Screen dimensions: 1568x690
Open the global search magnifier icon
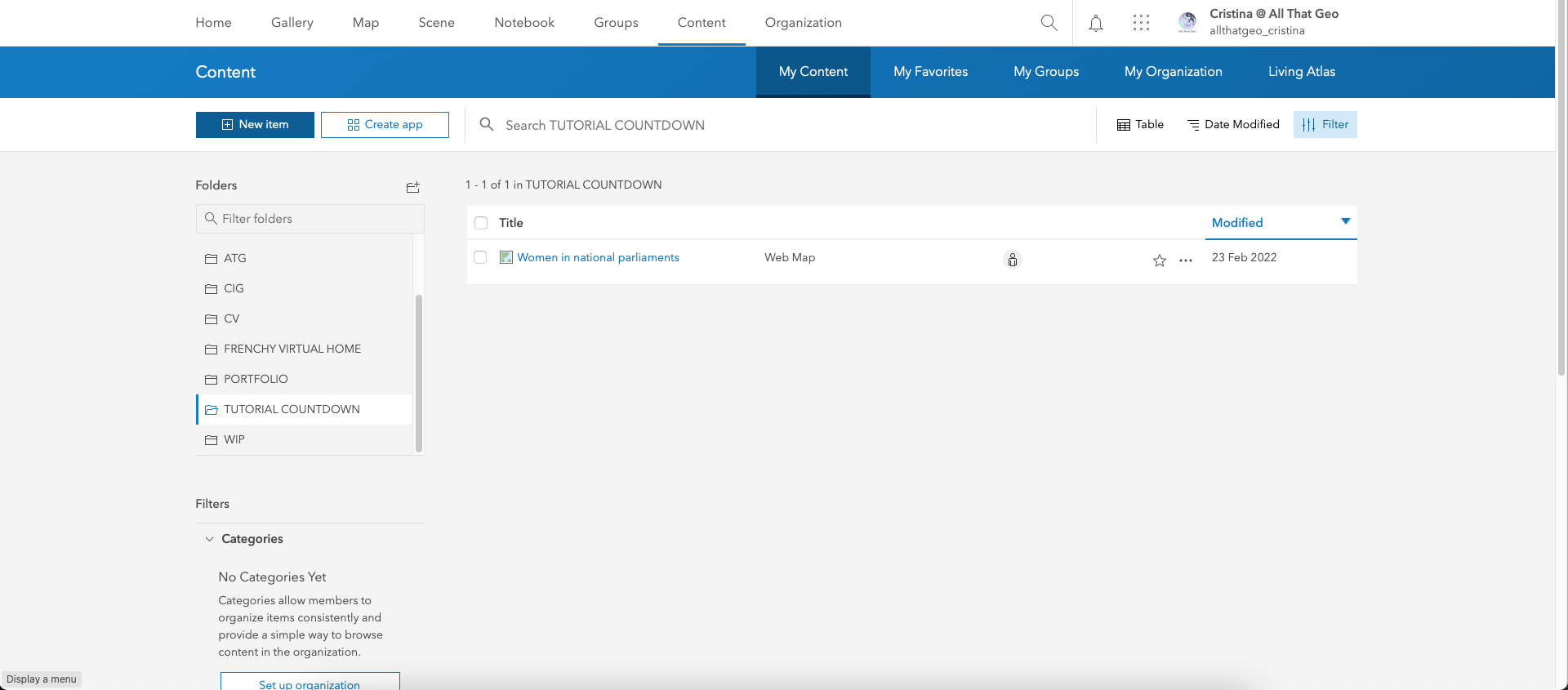(1049, 23)
